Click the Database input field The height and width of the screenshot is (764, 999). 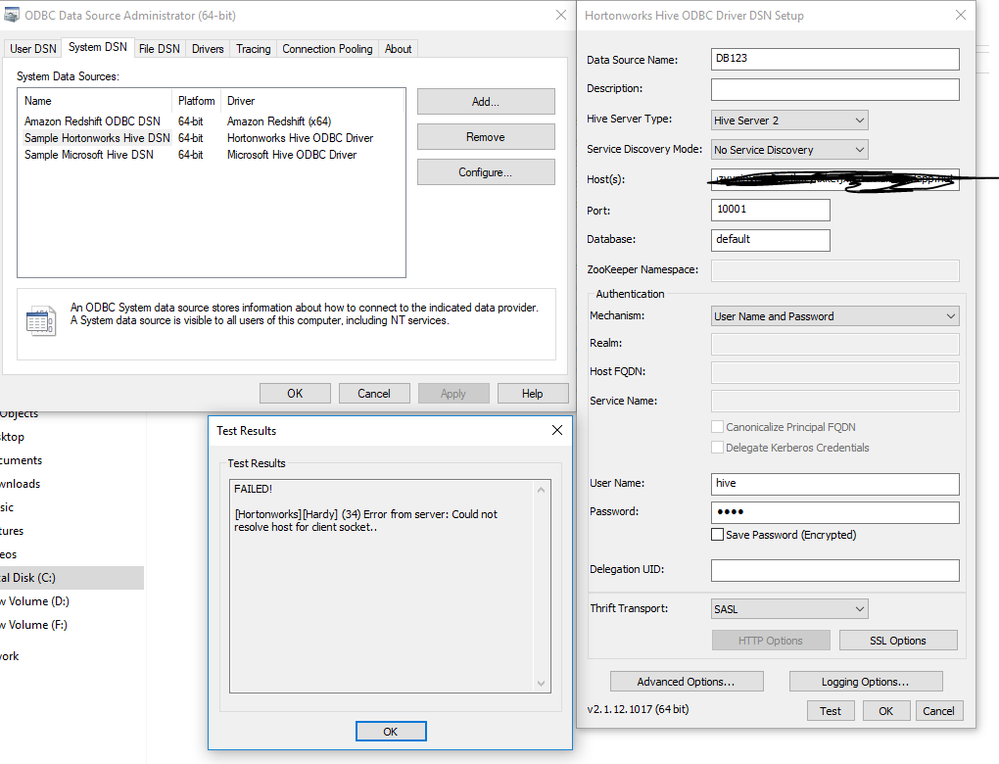(x=770, y=240)
